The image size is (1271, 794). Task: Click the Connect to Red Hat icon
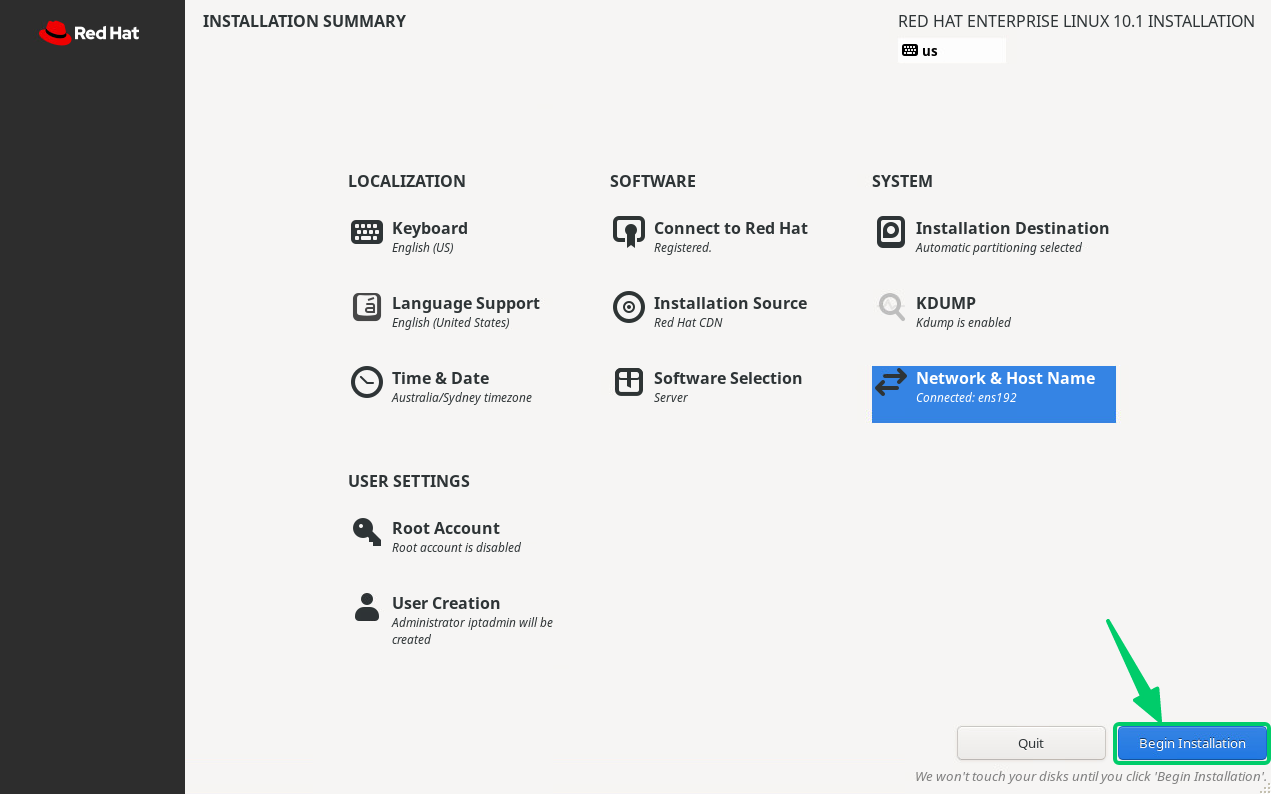tap(629, 232)
